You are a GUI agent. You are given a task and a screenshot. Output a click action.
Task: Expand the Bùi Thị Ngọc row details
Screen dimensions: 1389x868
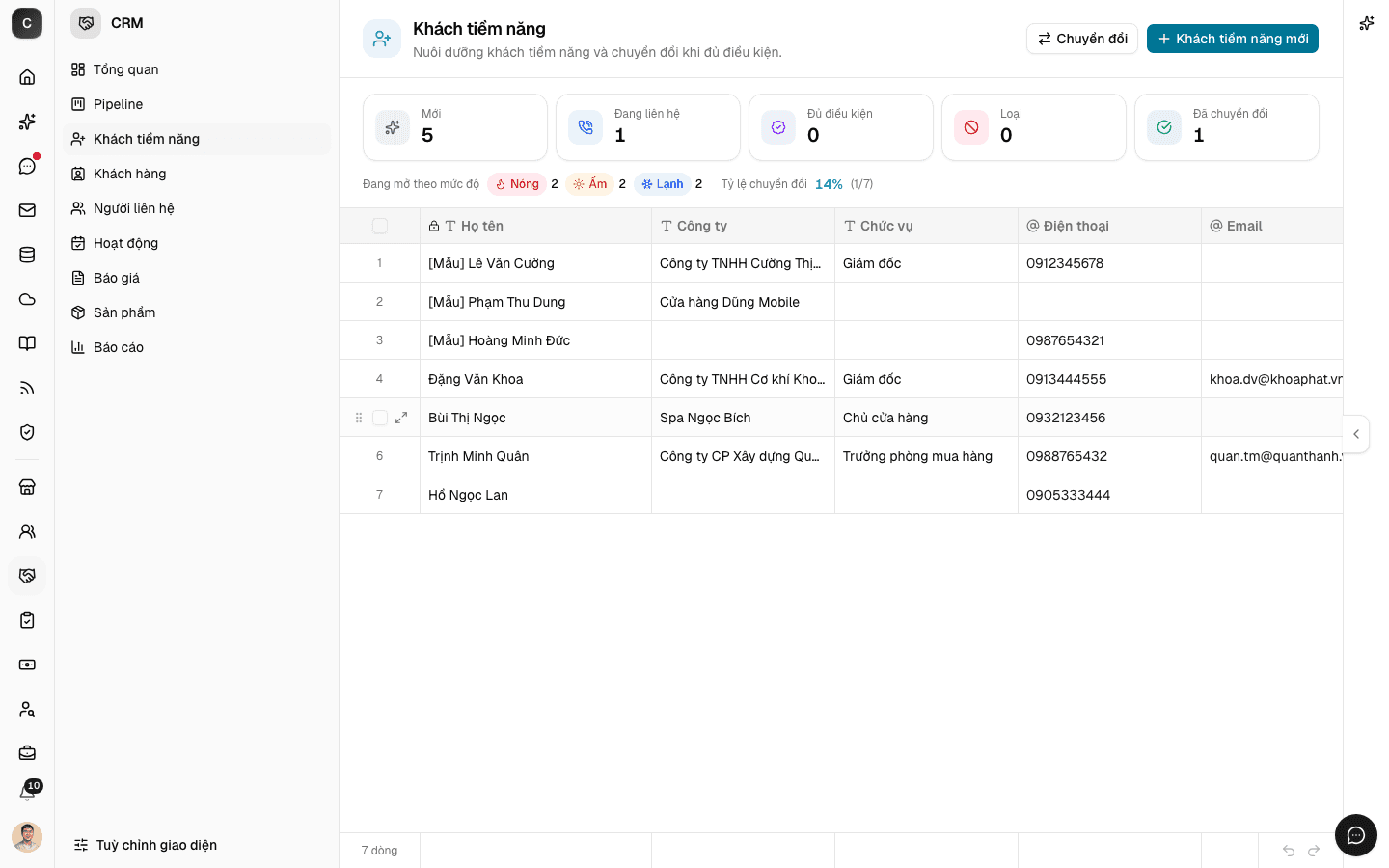coord(401,418)
